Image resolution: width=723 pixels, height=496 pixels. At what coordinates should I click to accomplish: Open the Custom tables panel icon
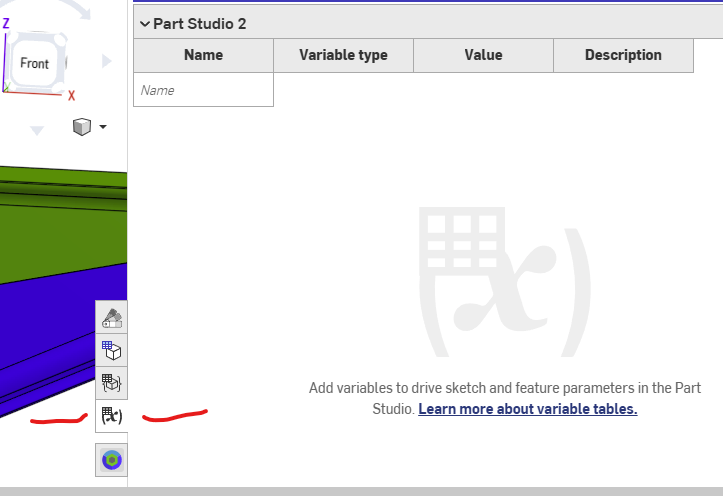tap(112, 383)
